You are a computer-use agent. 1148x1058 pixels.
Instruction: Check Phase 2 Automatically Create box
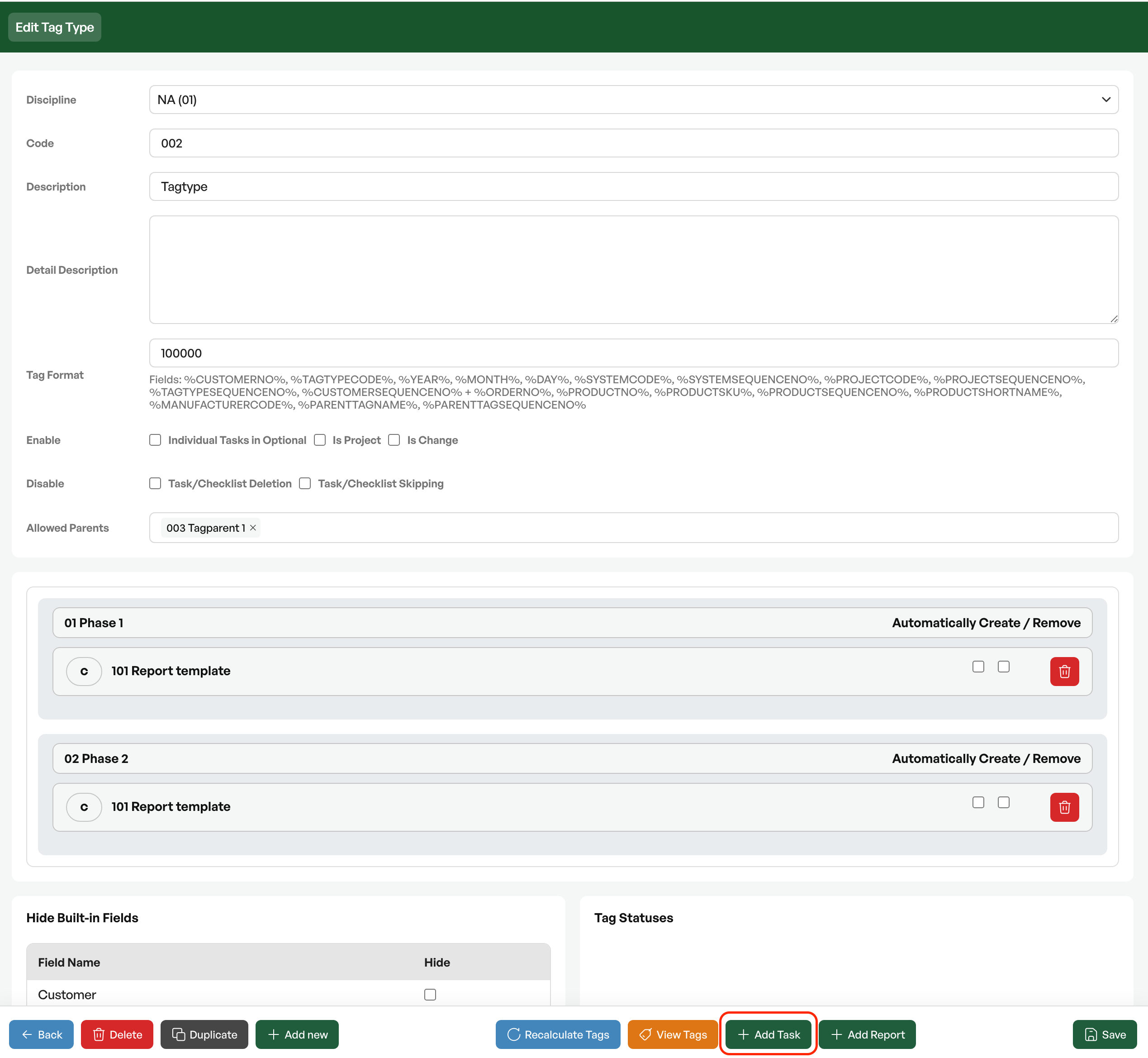[x=978, y=802]
